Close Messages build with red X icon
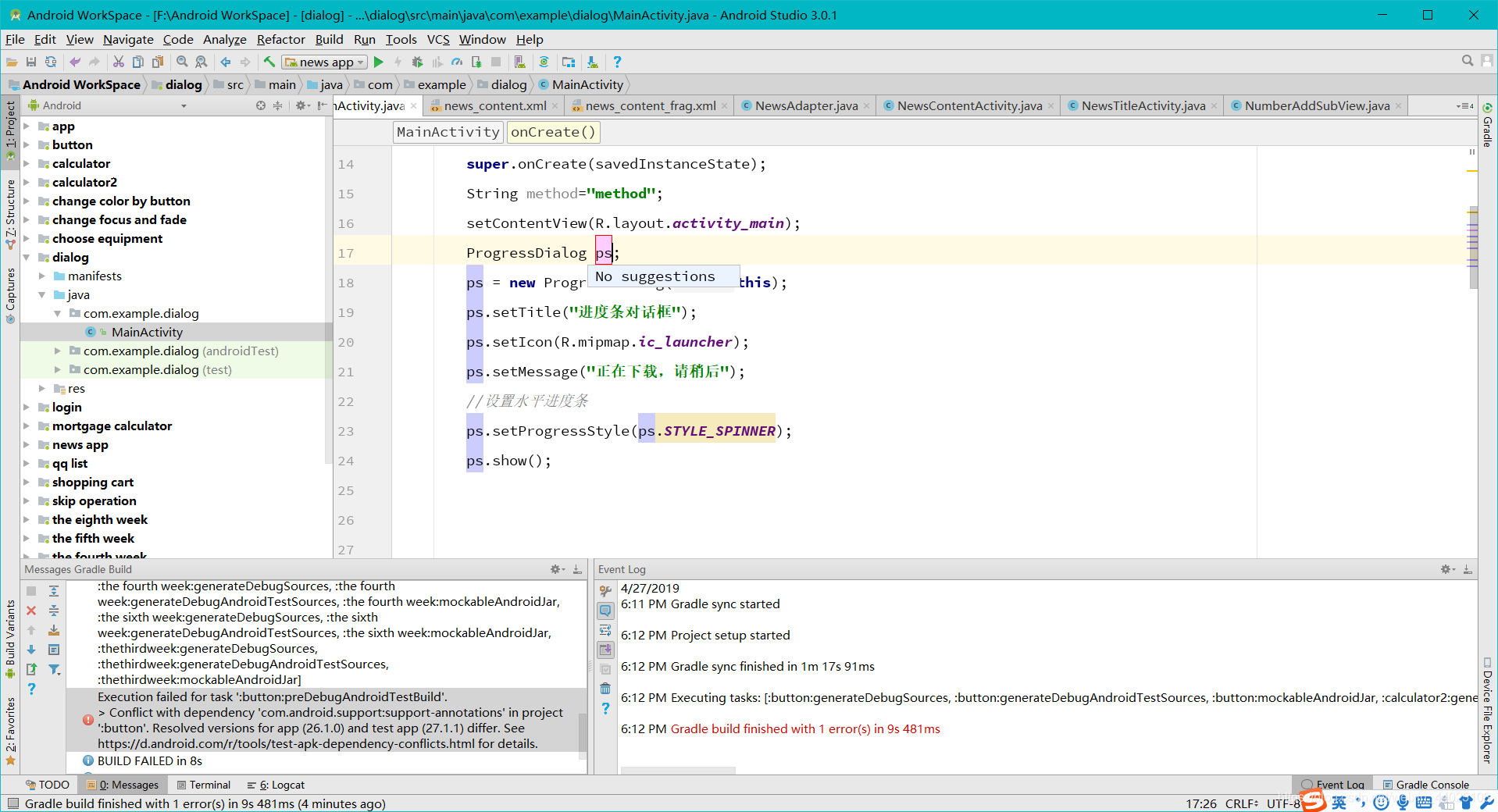 (31, 611)
